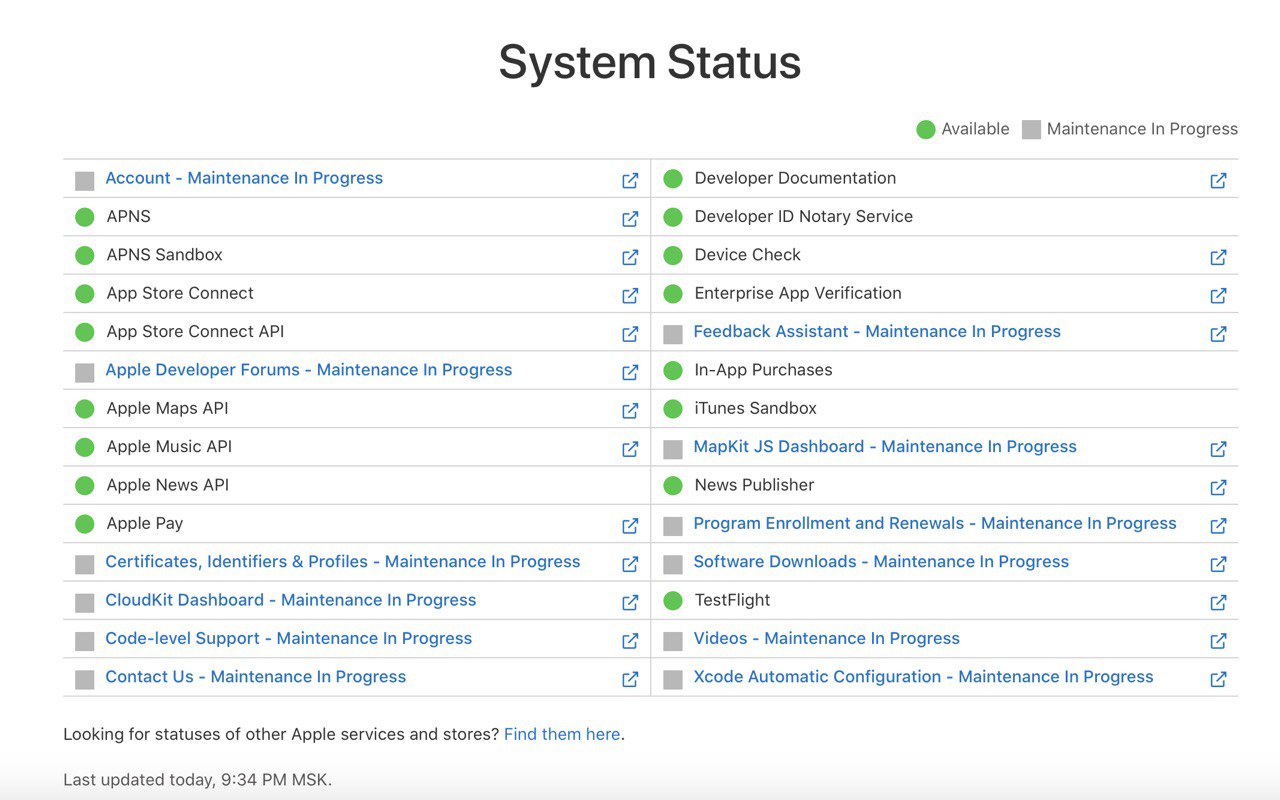Screen dimensions: 1280x800
Task: Open Program Enrollment and Renewals maintenance link
Action: click(x=935, y=524)
